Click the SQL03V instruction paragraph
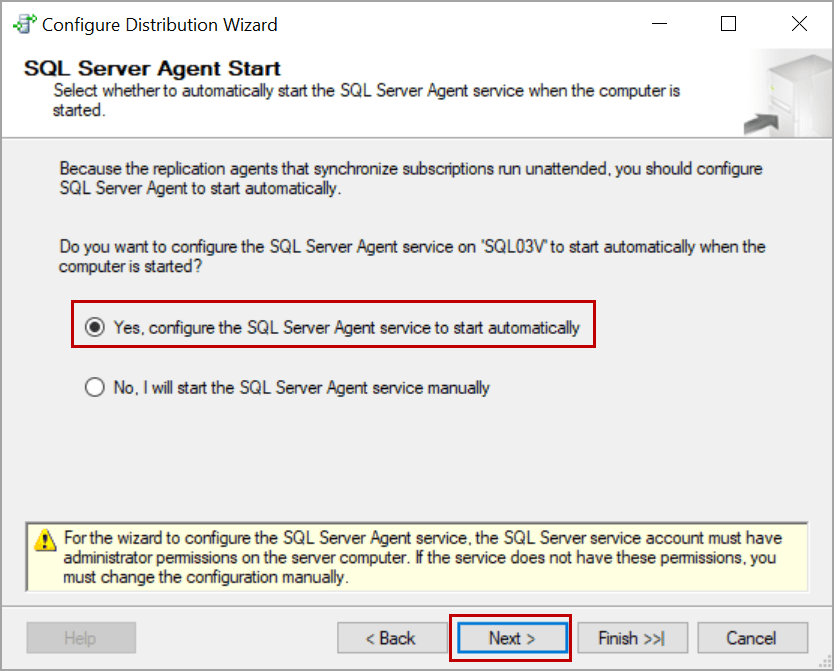The image size is (834, 671). click(x=412, y=254)
